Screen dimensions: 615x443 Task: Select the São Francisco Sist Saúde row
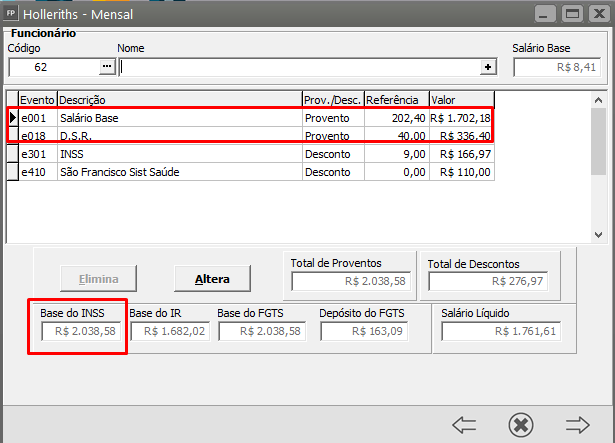point(180,172)
